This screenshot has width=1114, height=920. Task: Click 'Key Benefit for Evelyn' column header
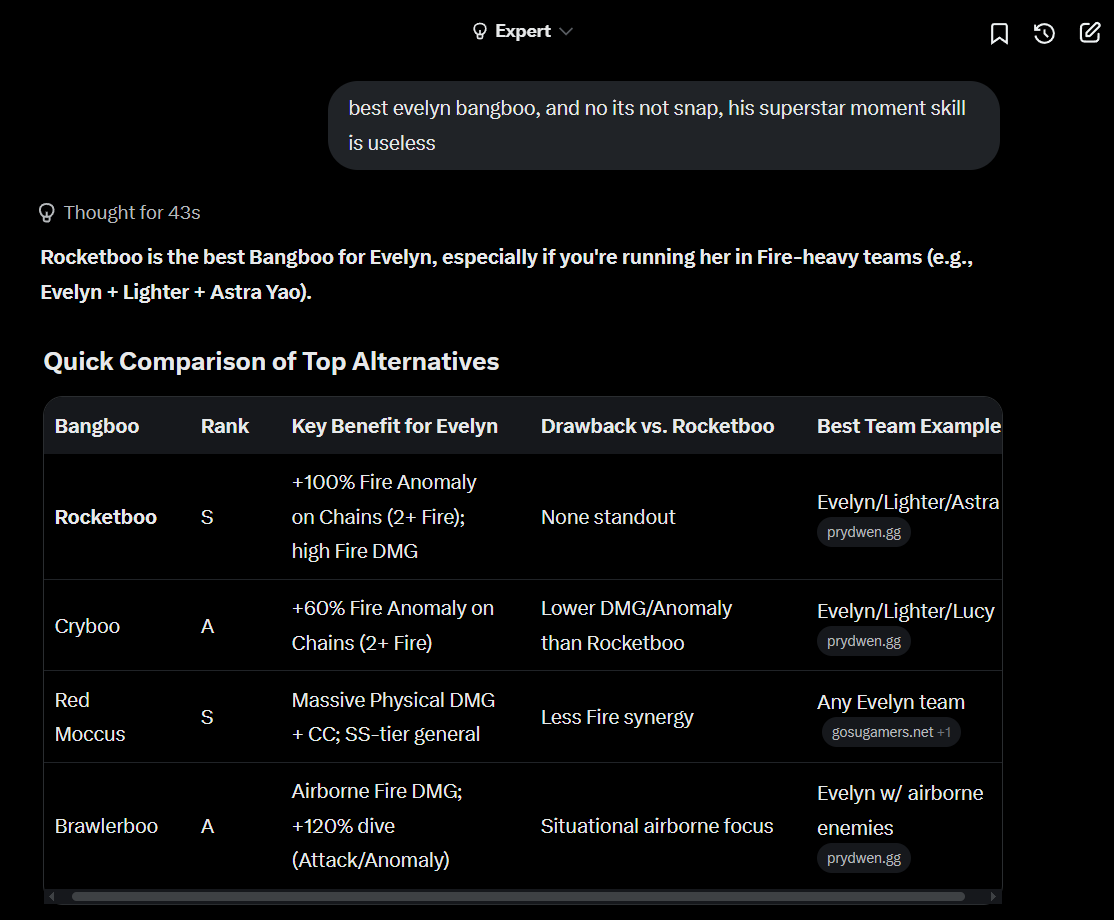(x=394, y=426)
